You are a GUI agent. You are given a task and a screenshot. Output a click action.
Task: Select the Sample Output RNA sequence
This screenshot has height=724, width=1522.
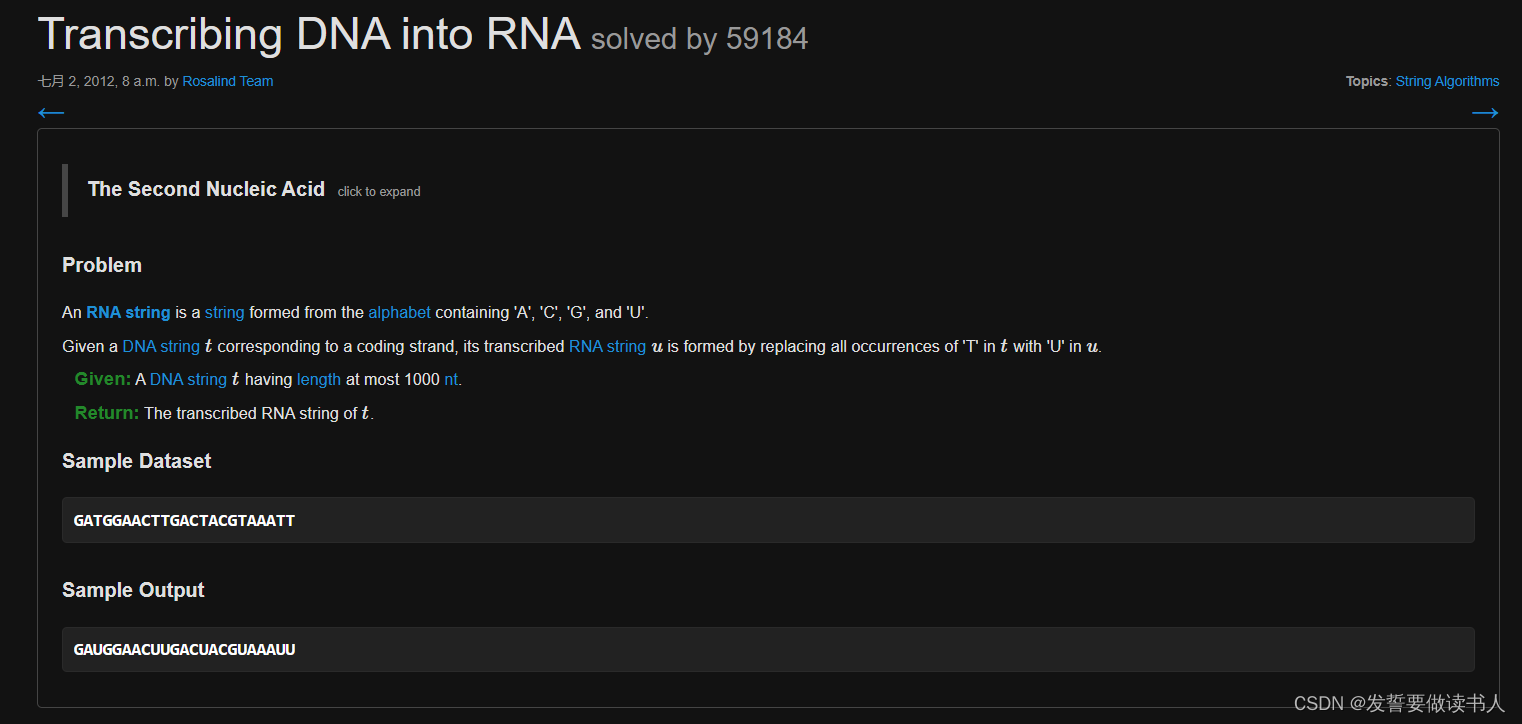pos(184,649)
